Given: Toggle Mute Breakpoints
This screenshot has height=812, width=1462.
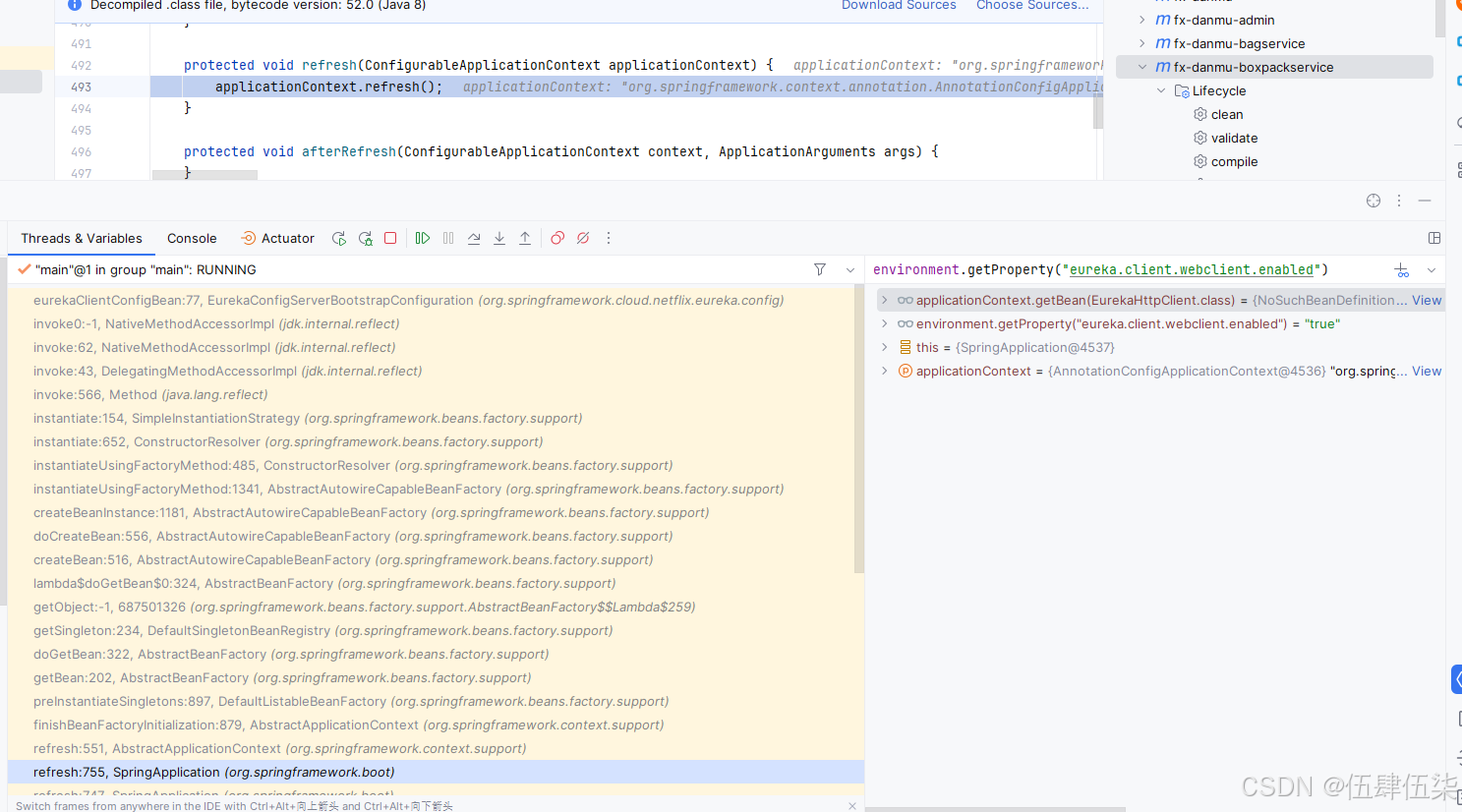Looking at the screenshot, I should coord(583,238).
